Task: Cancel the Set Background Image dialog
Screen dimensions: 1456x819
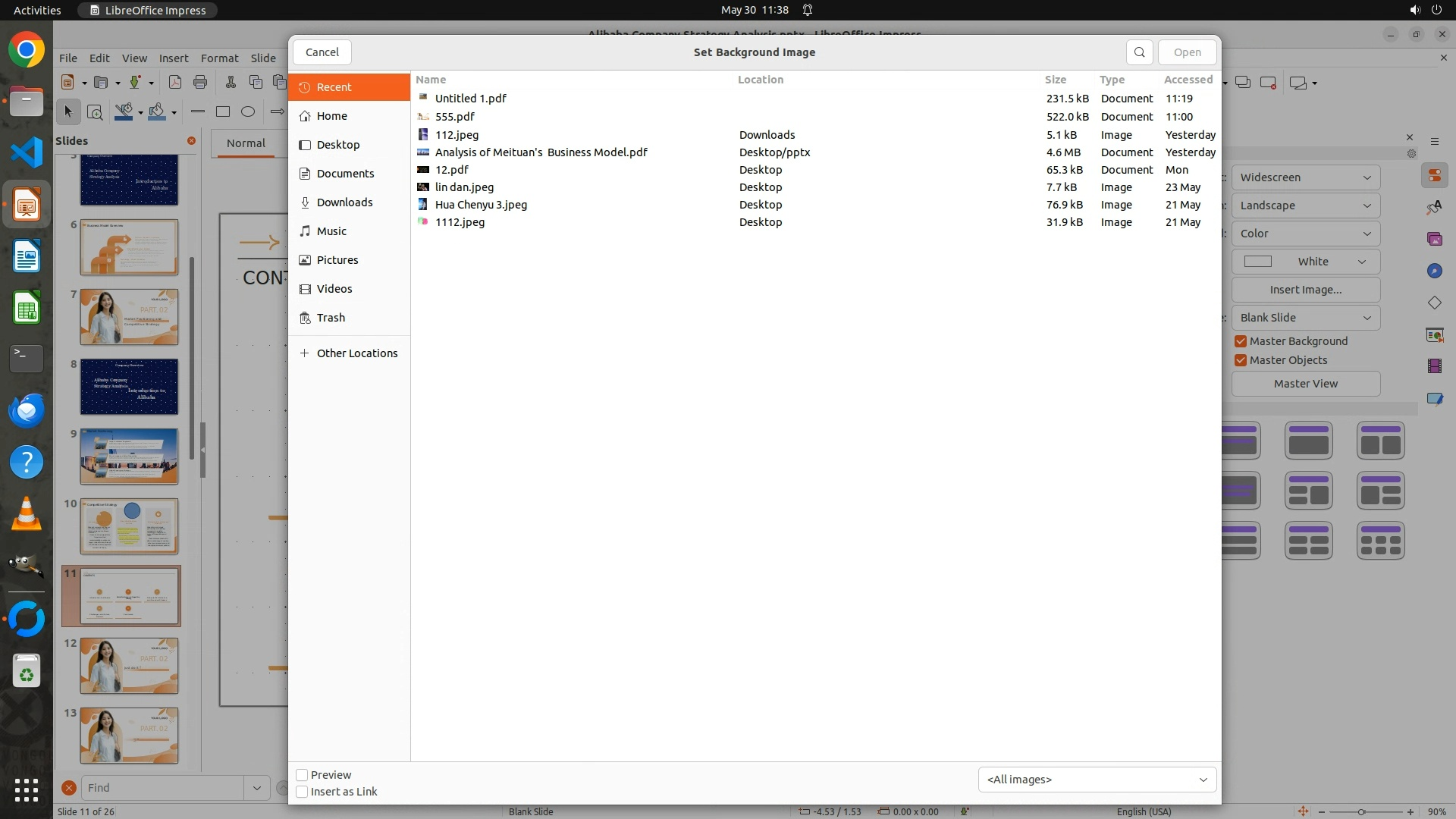Action: [322, 52]
